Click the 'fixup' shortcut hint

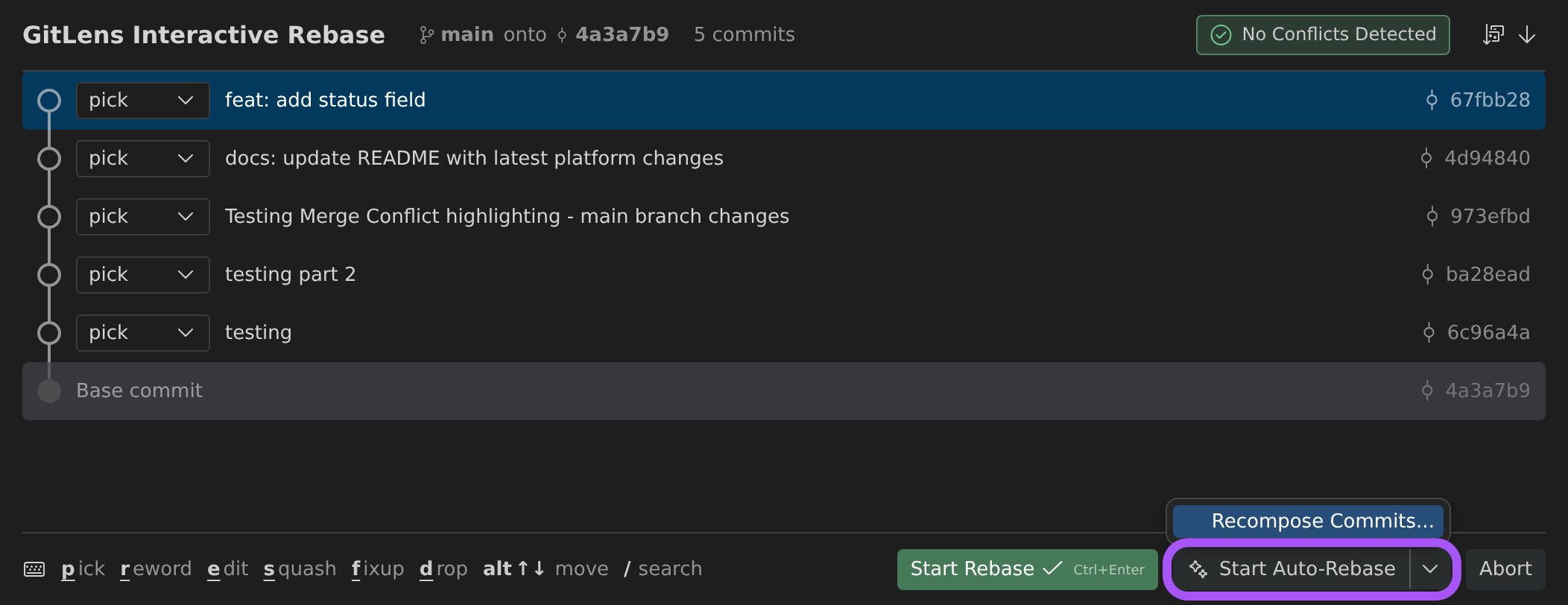click(x=377, y=569)
